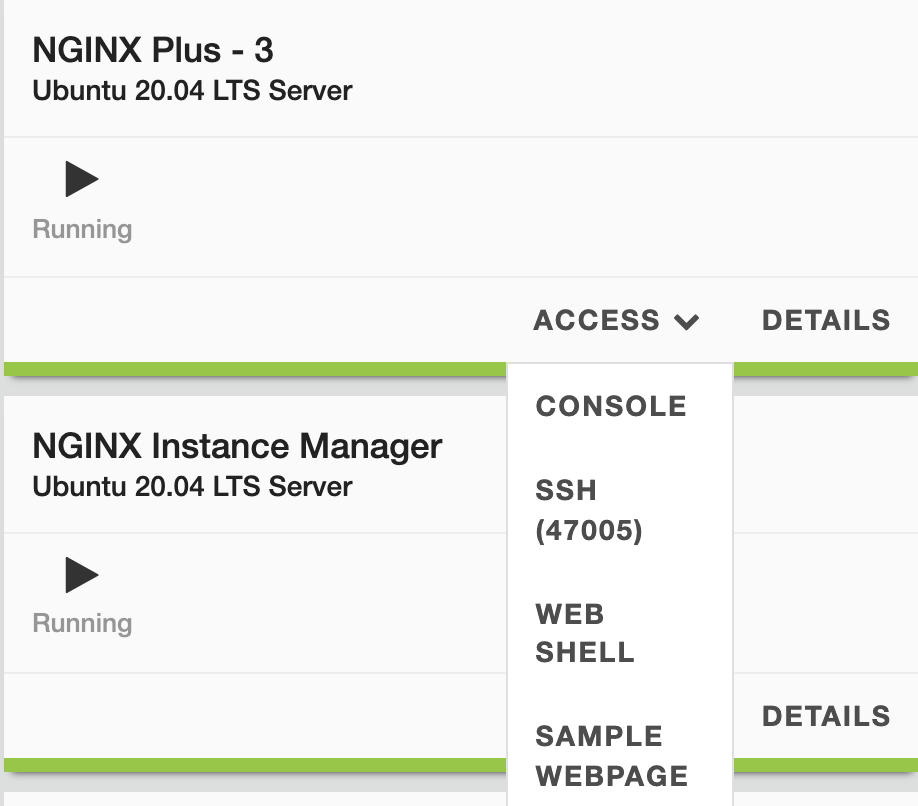Open DETAILS for NGINX Instance Manager
This screenshot has width=918, height=806.
click(826, 716)
